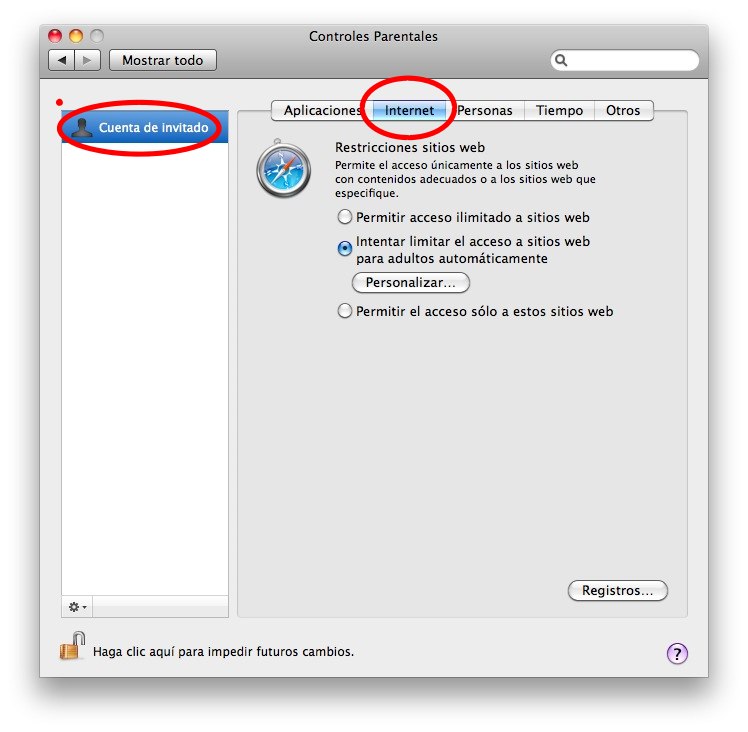Screen dimensions: 748x732
Task: Click the guest account silhouette icon
Action: pyautogui.click(x=82, y=127)
